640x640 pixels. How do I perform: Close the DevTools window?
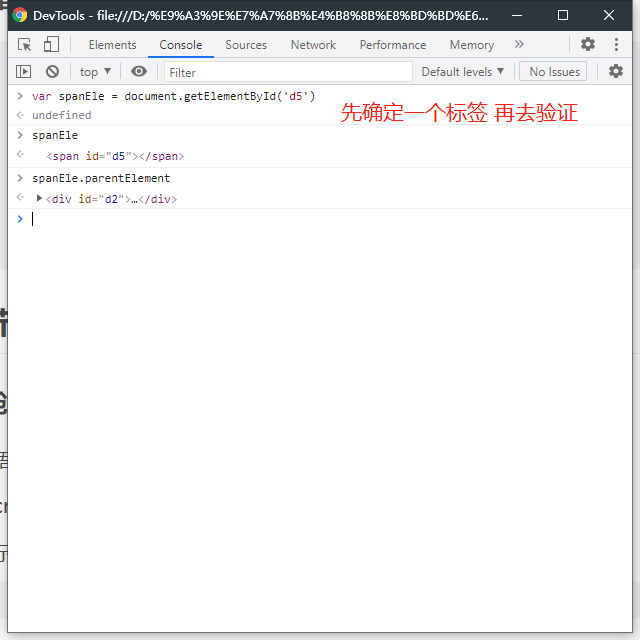609,16
